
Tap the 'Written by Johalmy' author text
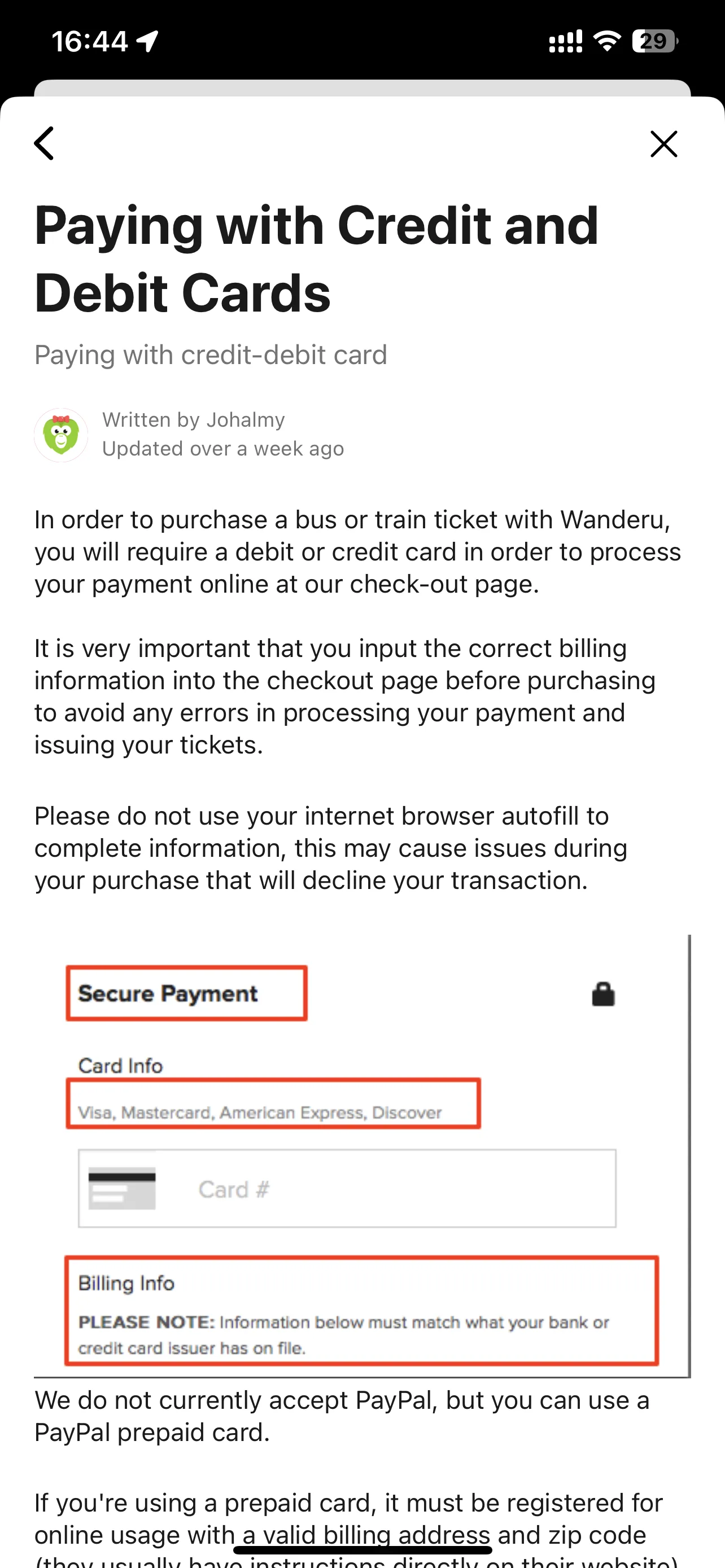[194, 420]
